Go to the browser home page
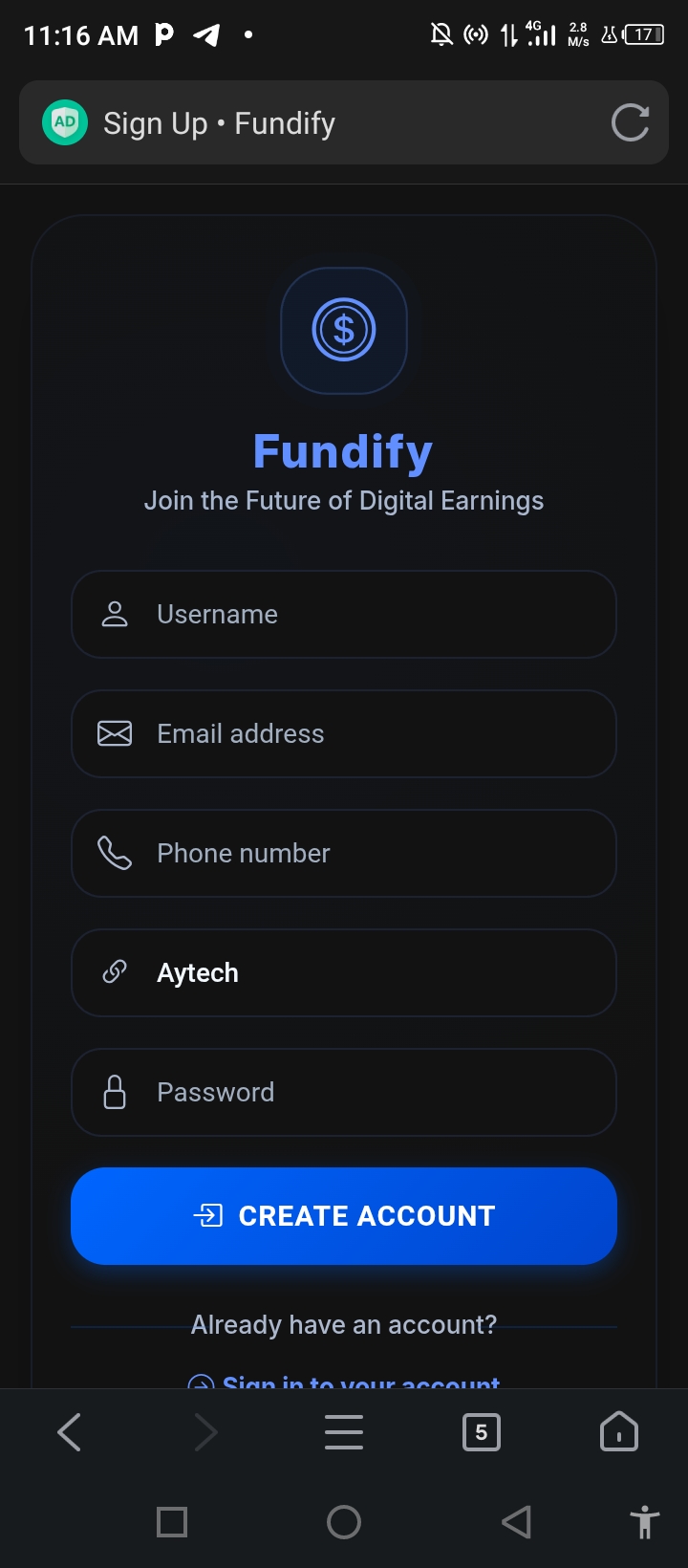688x1568 pixels. pos(618,1431)
